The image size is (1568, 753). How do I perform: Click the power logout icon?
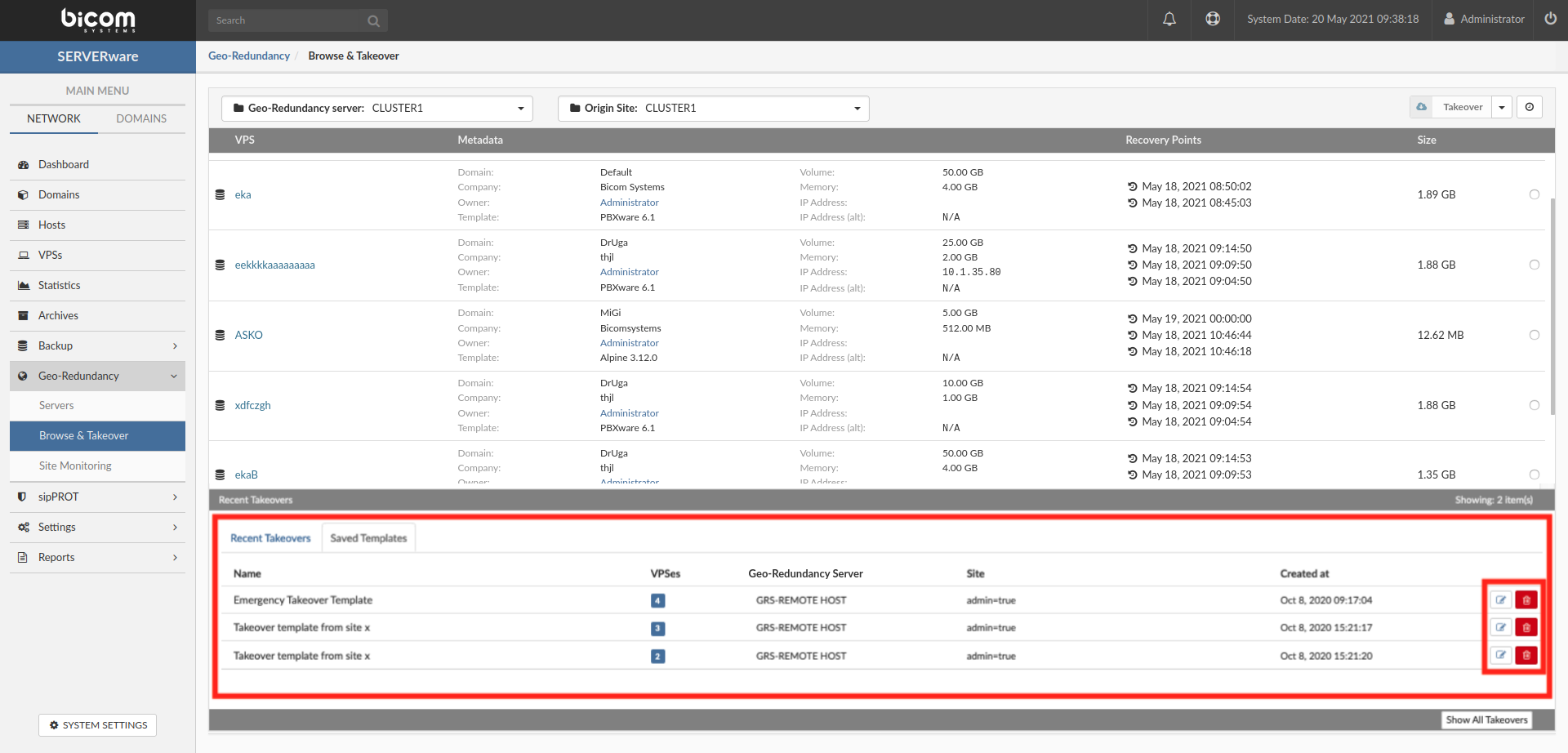coord(1550,19)
